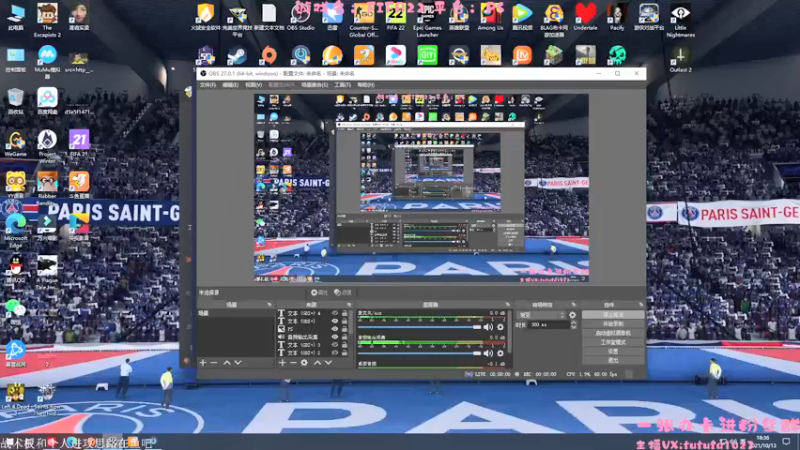The height and width of the screenshot is (450, 800).
Task: Open FIFA 22 desktop icon
Action: click(x=395, y=18)
